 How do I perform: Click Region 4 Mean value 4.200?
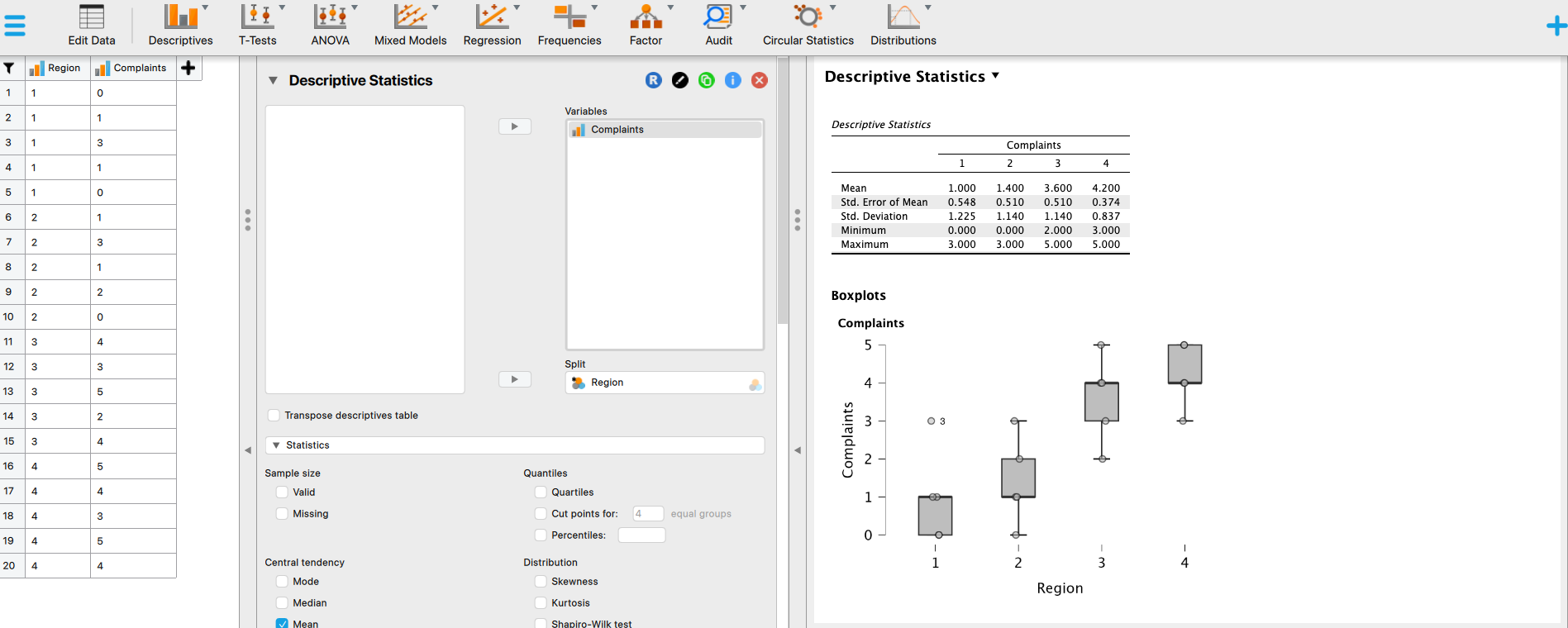pyautogui.click(x=1106, y=188)
